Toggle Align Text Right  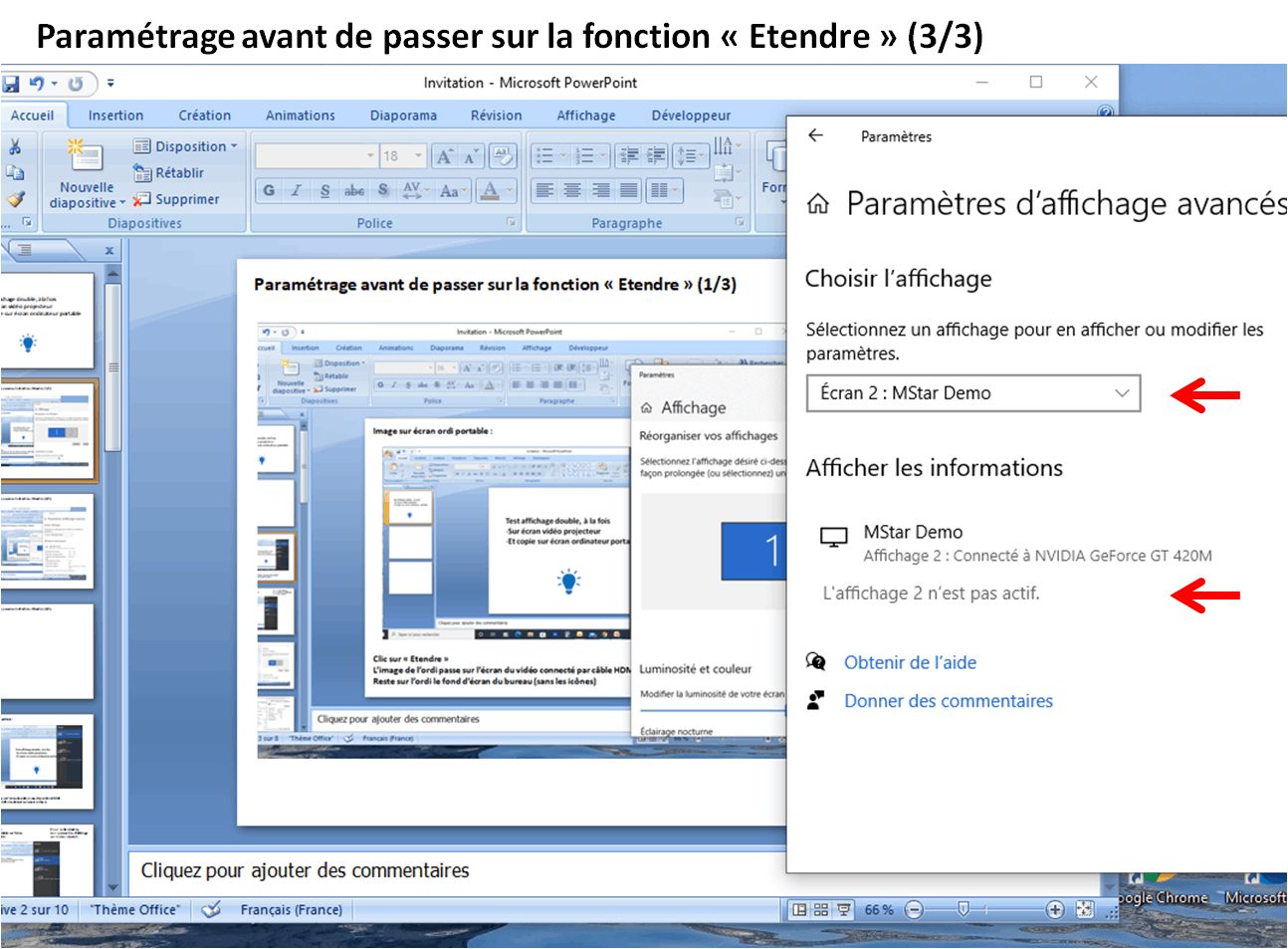600,190
